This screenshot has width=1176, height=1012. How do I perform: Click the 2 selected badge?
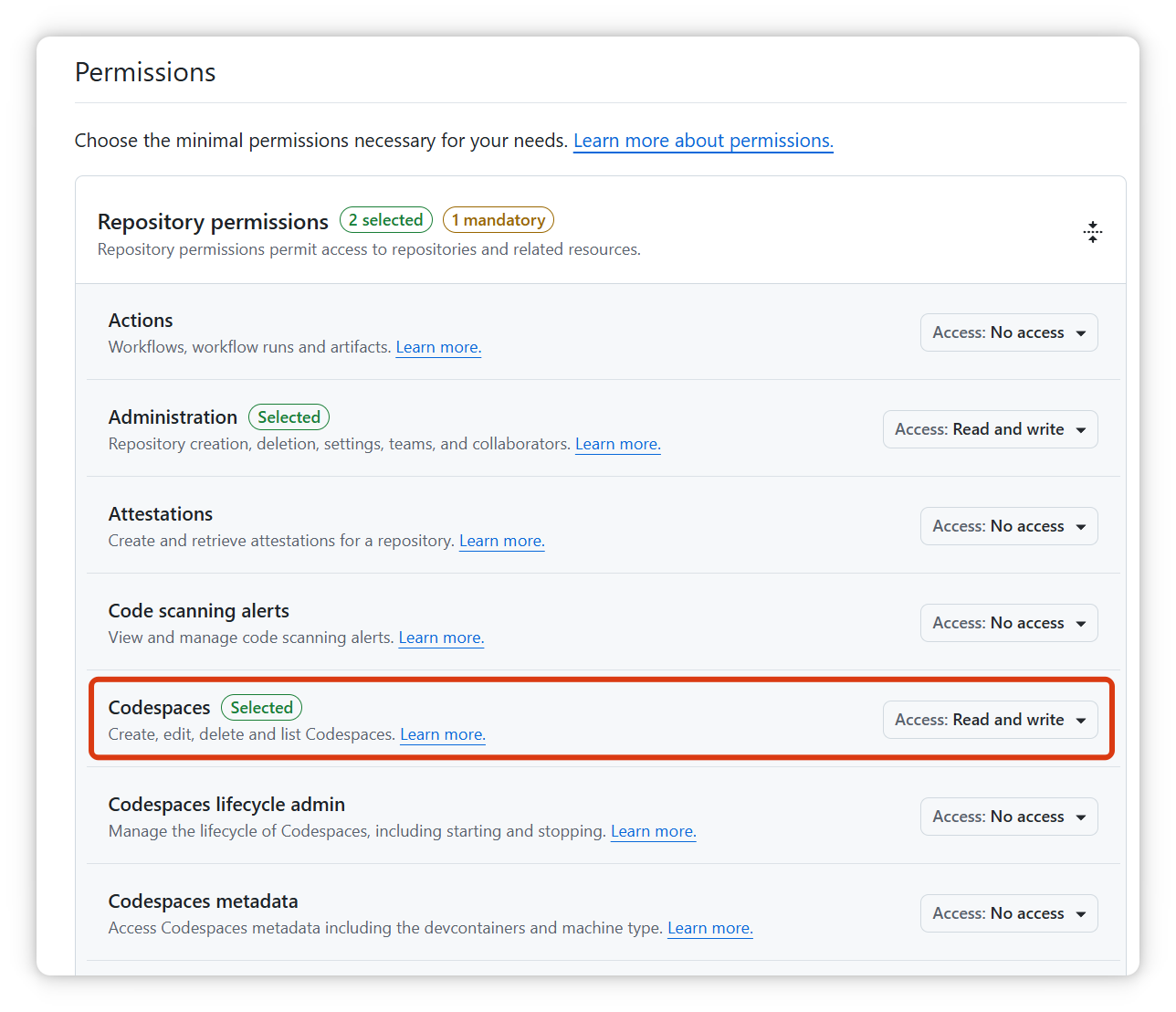click(385, 220)
